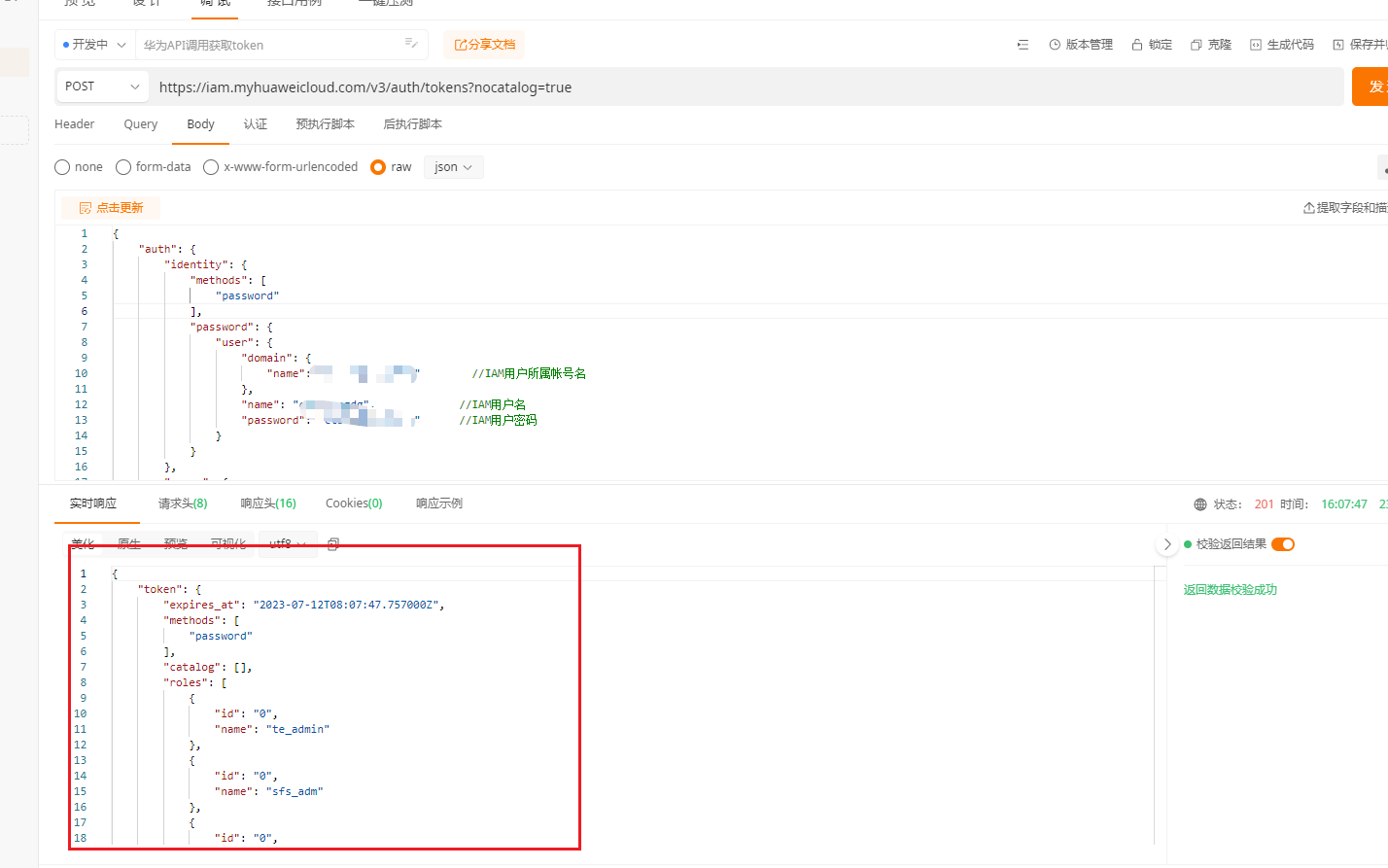This screenshot has height=868, width=1388.
Task: Toggle the 校验返回结果 switch off
Action: (1283, 544)
